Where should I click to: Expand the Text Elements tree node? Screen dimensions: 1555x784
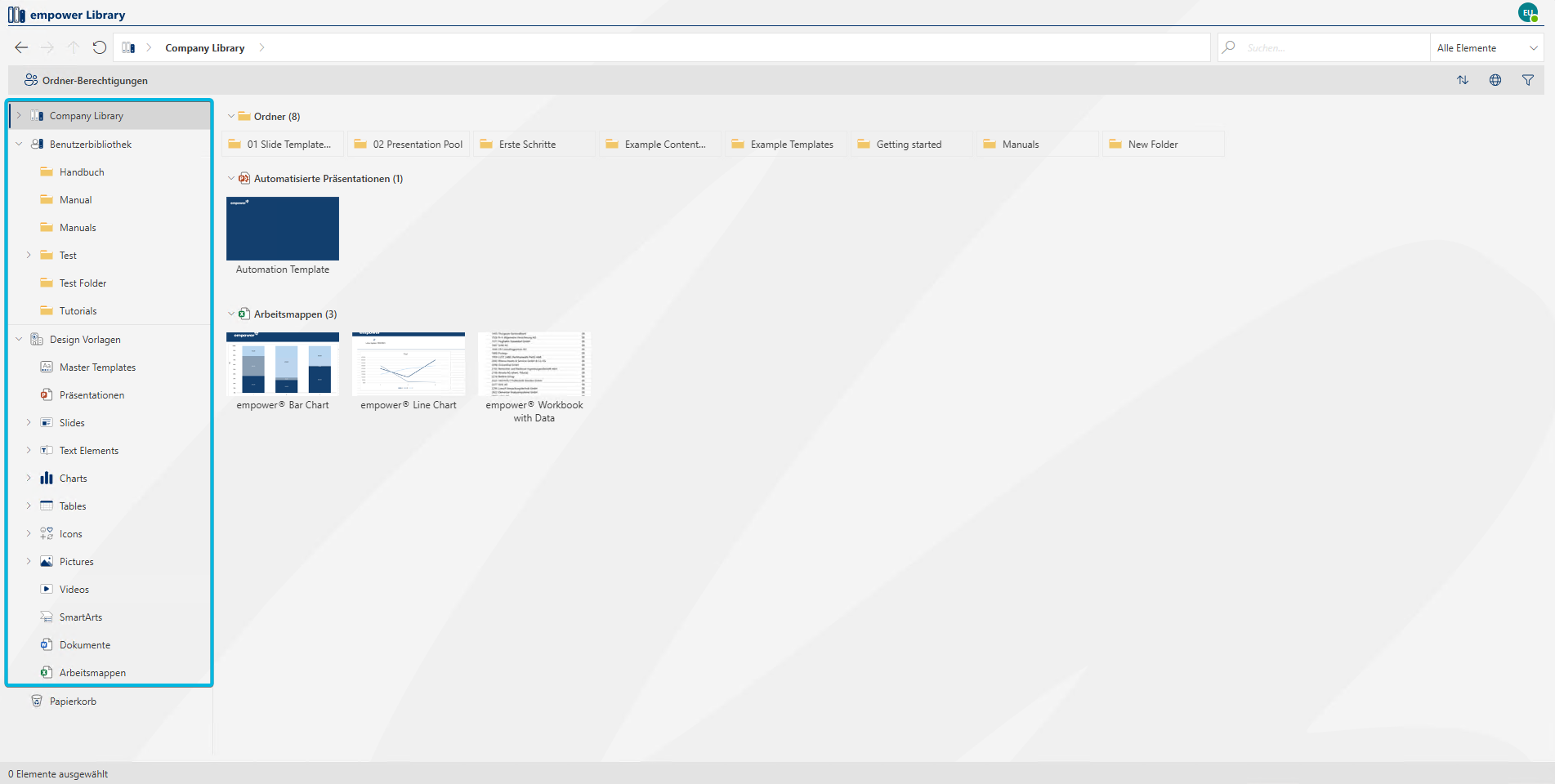(29, 450)
